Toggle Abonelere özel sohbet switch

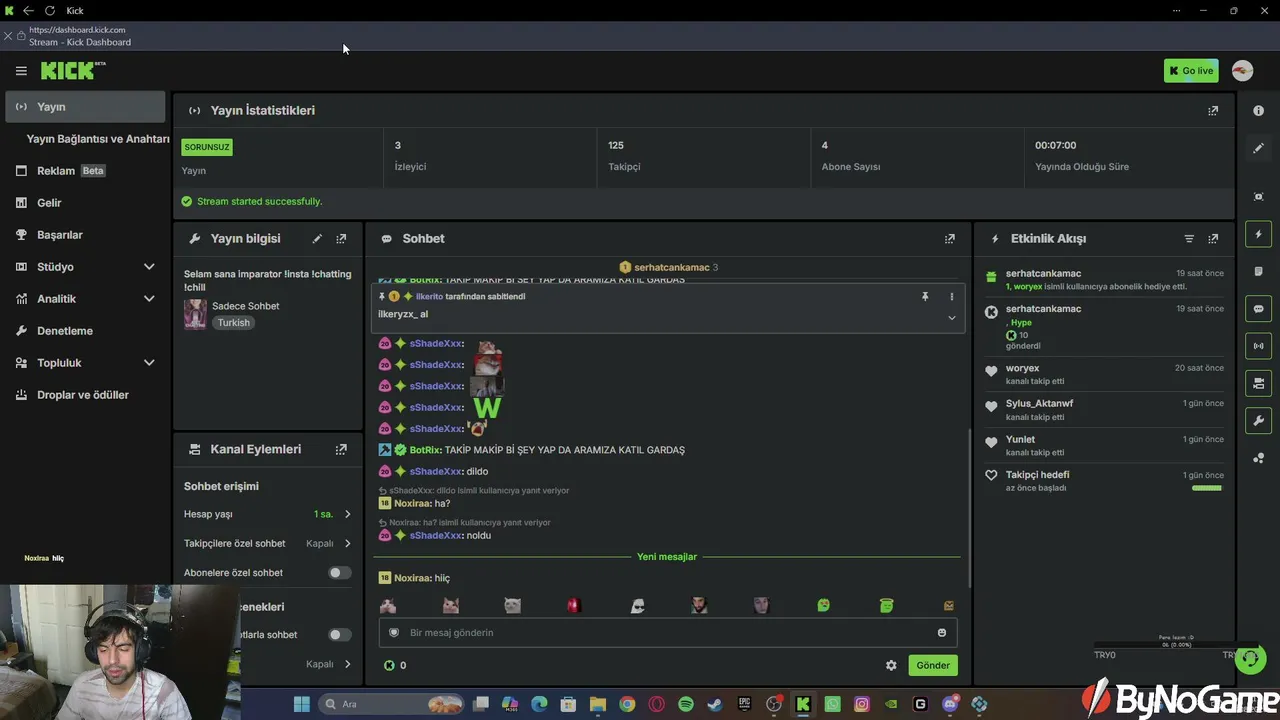tap(340, 573)
